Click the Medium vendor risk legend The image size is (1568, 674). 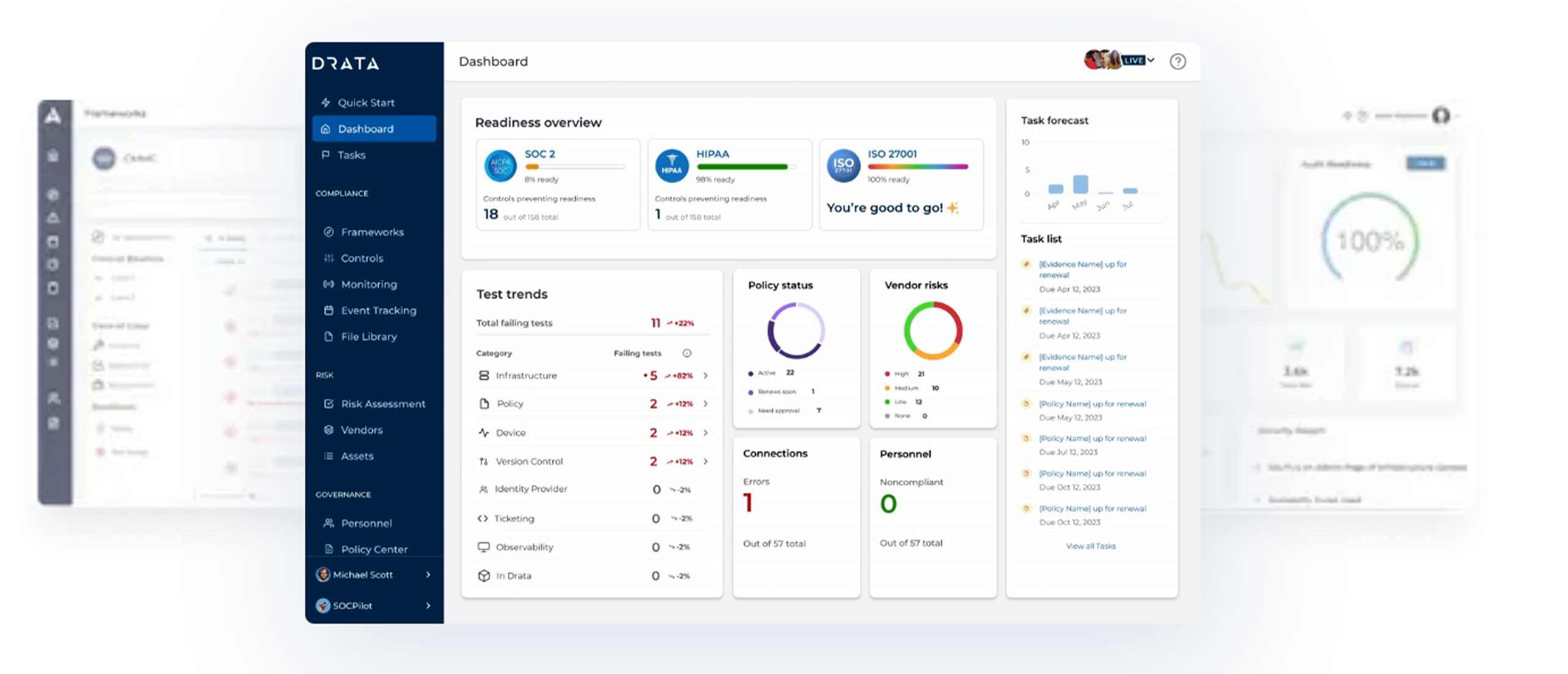912,388
